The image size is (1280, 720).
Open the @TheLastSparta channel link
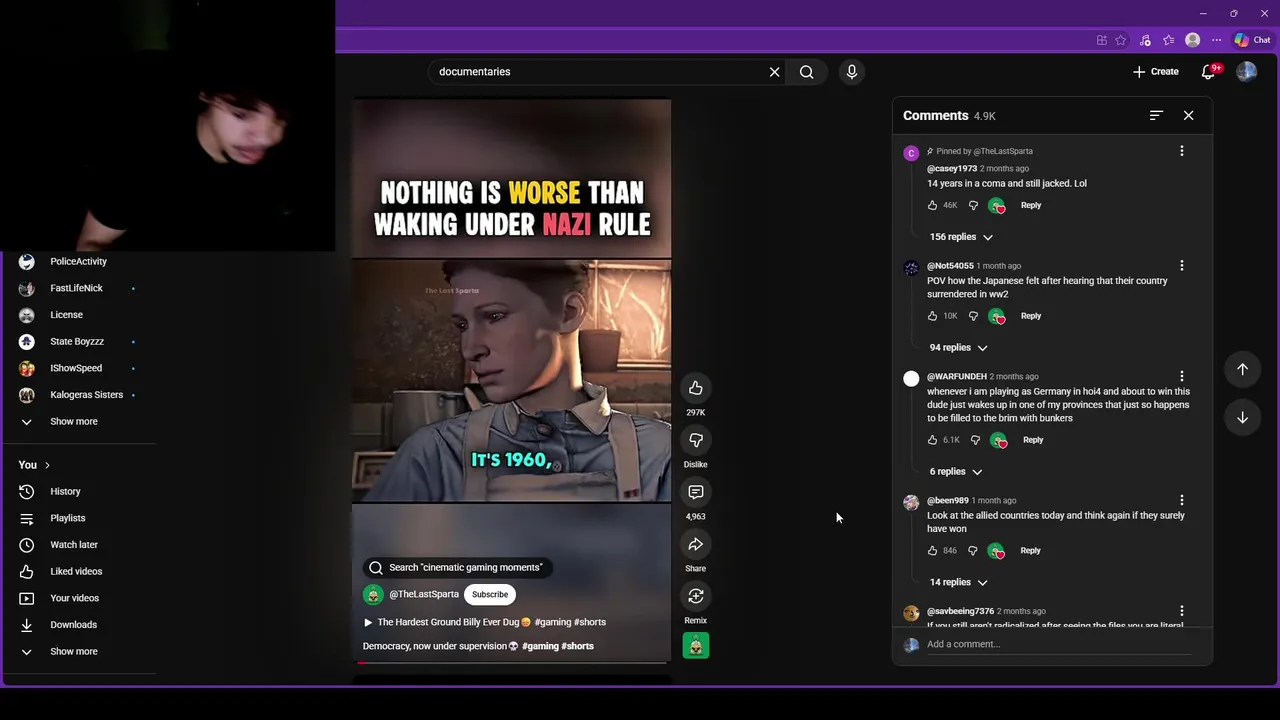pyautogui.click(x=424, y=594)
